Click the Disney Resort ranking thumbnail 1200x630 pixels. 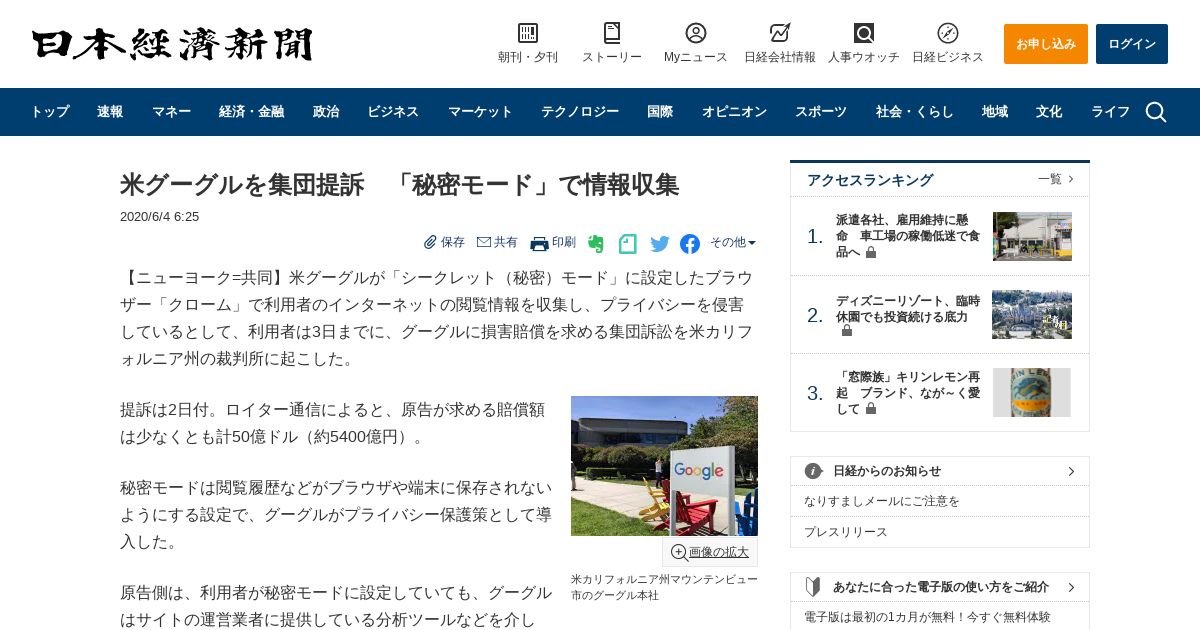point(1032,315)
